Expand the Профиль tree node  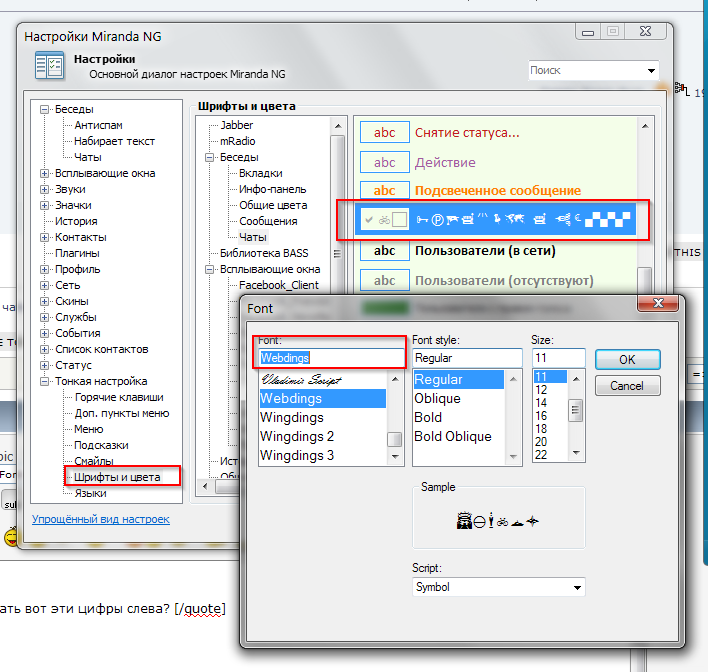44,270
